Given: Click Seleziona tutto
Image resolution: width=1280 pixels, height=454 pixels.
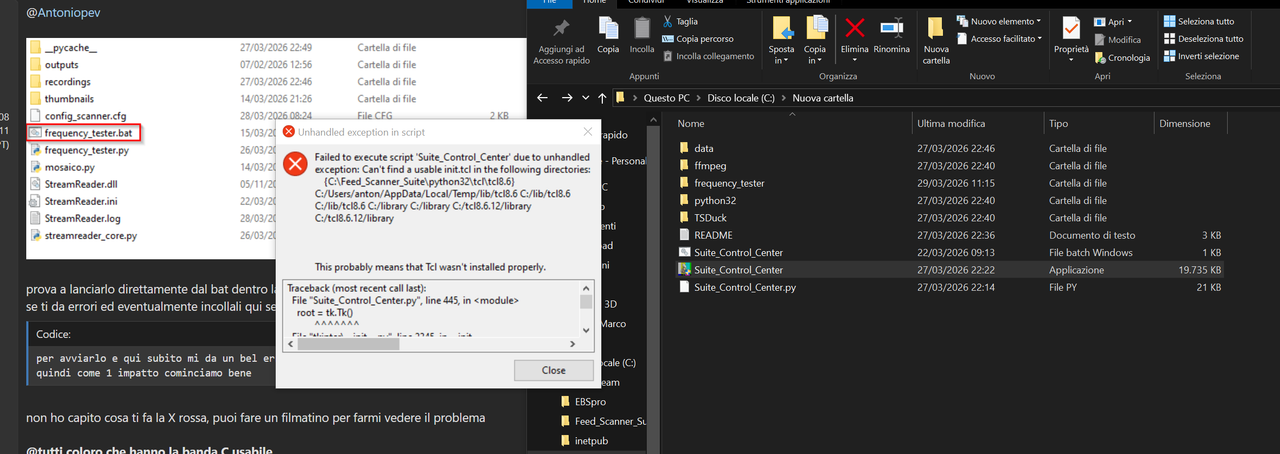Looking at the screenshot, I should pyautogui.click(x=1198, y=21).
